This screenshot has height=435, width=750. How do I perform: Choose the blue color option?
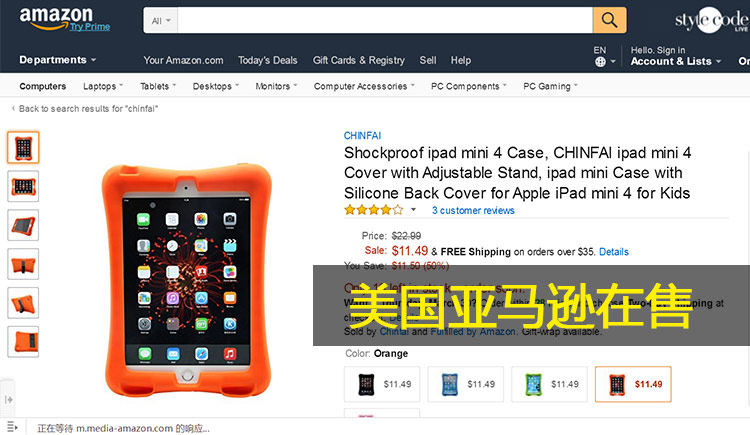point(465,384)
